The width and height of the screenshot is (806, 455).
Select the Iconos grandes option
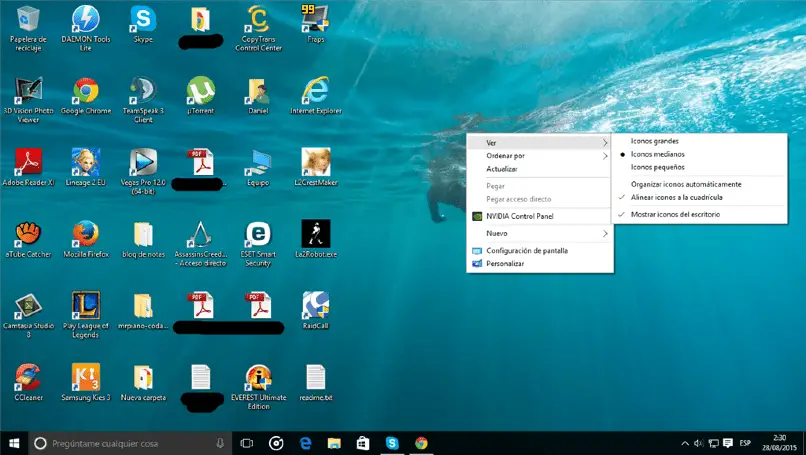[x=655, y=141]
